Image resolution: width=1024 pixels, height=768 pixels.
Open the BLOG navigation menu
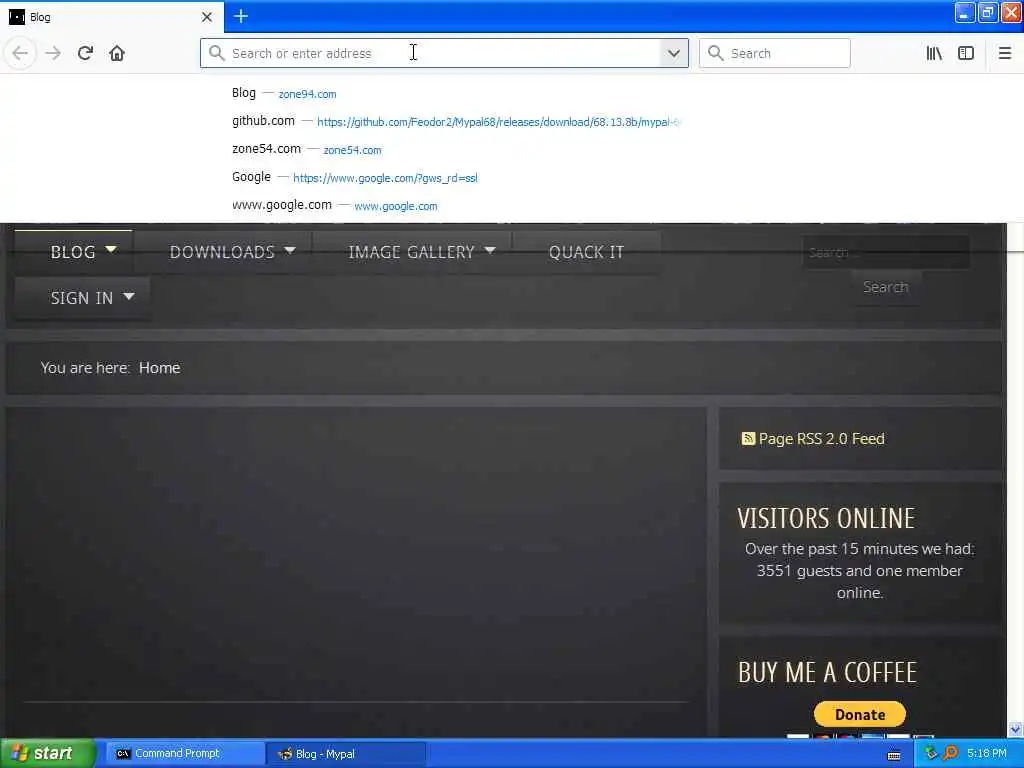(x=73, y=251)
